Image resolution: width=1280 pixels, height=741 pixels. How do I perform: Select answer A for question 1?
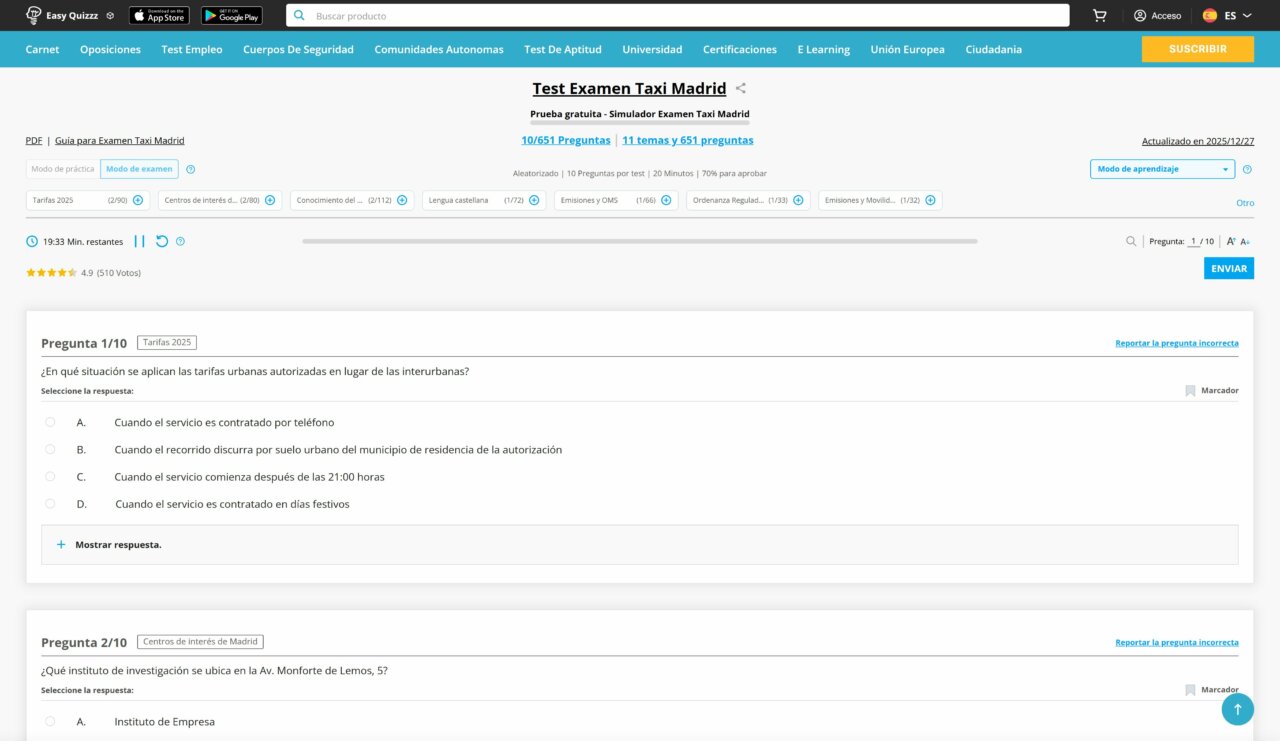50,422
